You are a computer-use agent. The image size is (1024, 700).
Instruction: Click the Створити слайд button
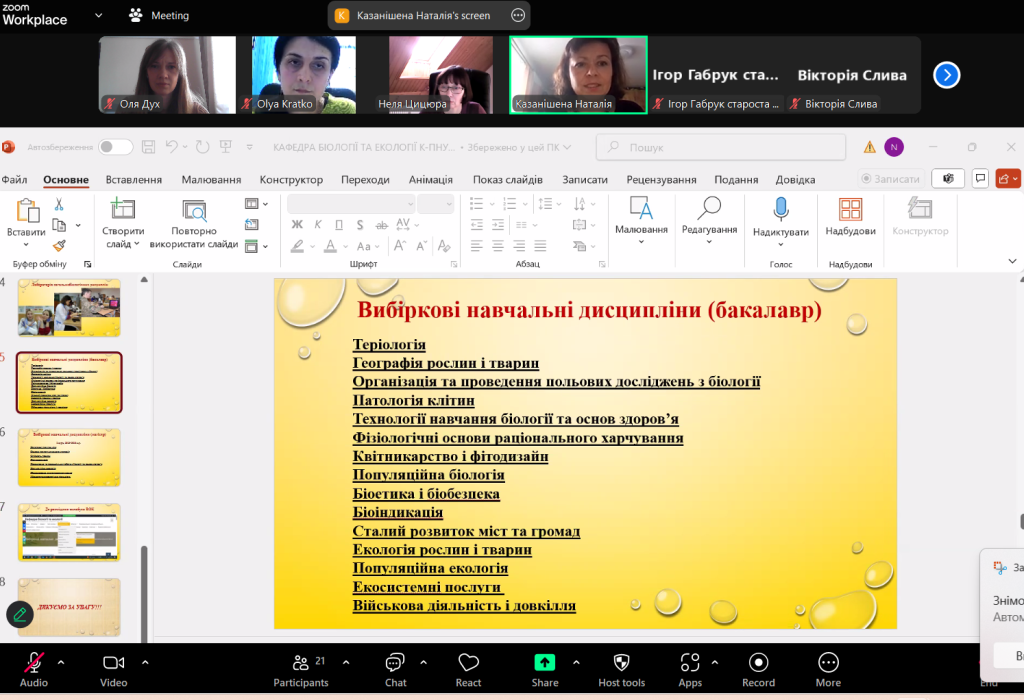(122, 209)
